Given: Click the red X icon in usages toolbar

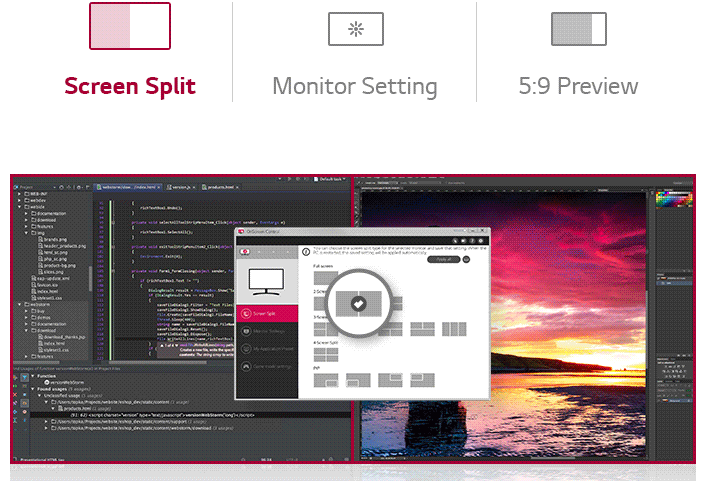Looking at the screenshot, I should pos(15,394).
